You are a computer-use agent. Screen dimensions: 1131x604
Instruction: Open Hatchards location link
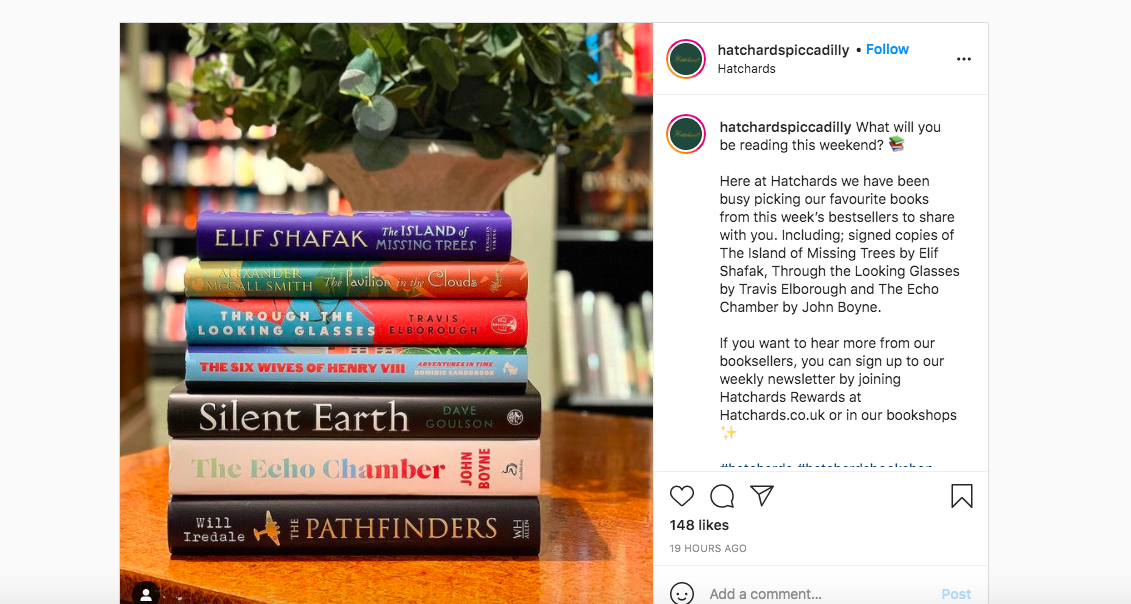coord(747,69)
